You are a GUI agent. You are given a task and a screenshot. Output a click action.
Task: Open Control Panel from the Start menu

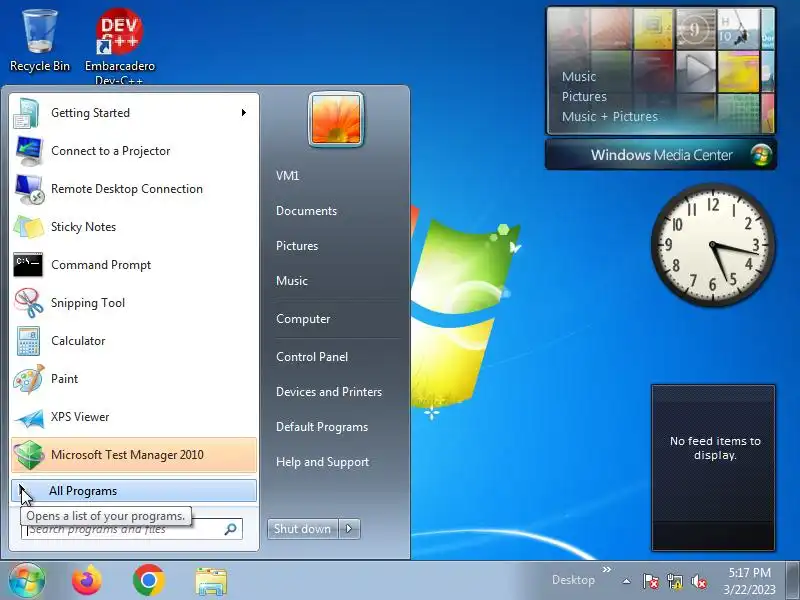[x=312, y=357]
